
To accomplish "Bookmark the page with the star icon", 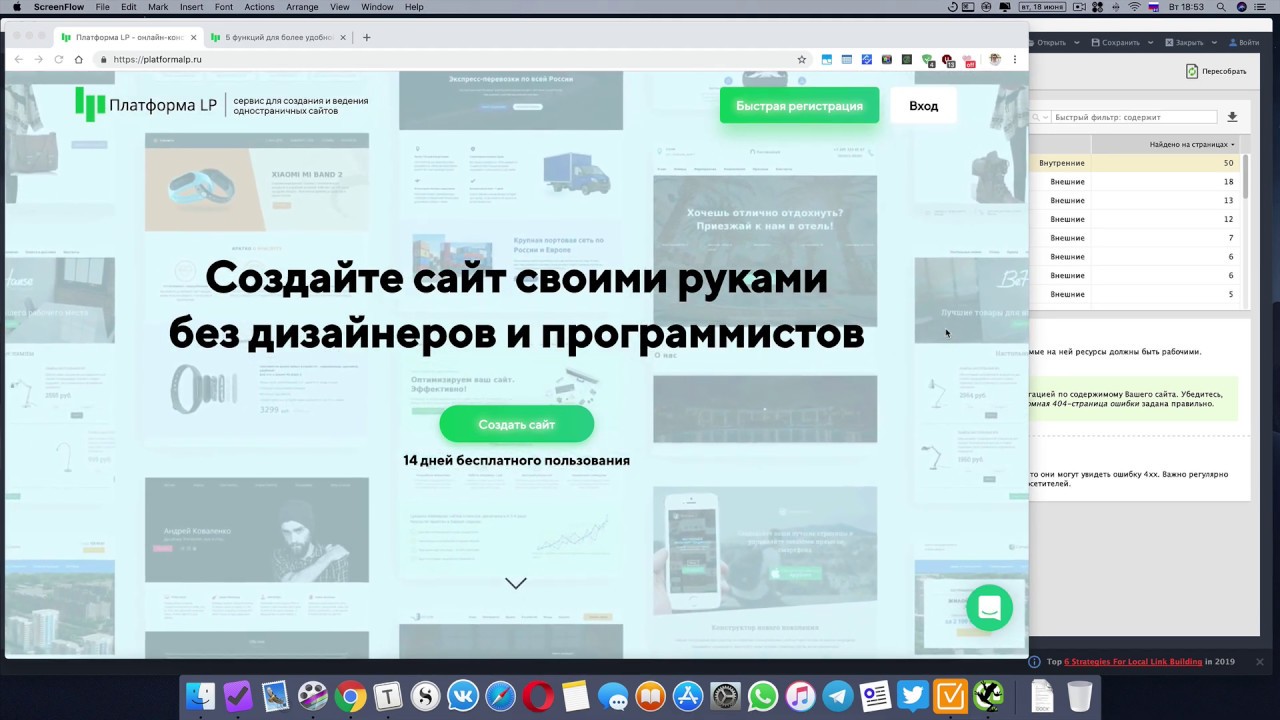I will coord(801,59).
